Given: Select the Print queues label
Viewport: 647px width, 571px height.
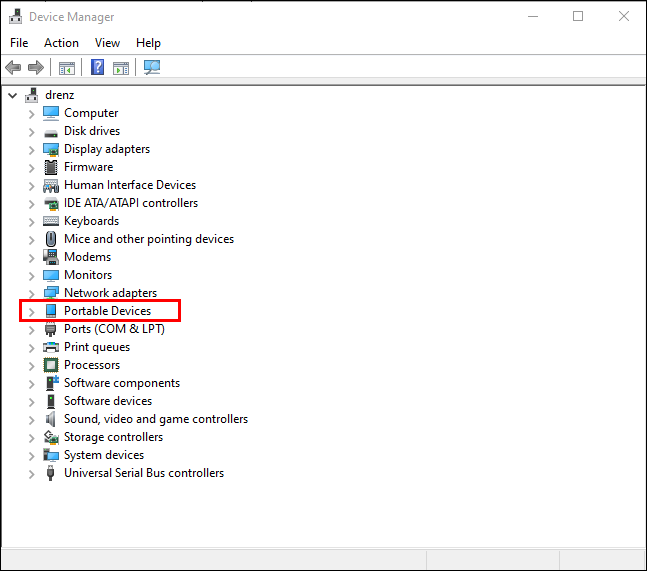Looking at the screenshot, I should (x=97, y=347).
